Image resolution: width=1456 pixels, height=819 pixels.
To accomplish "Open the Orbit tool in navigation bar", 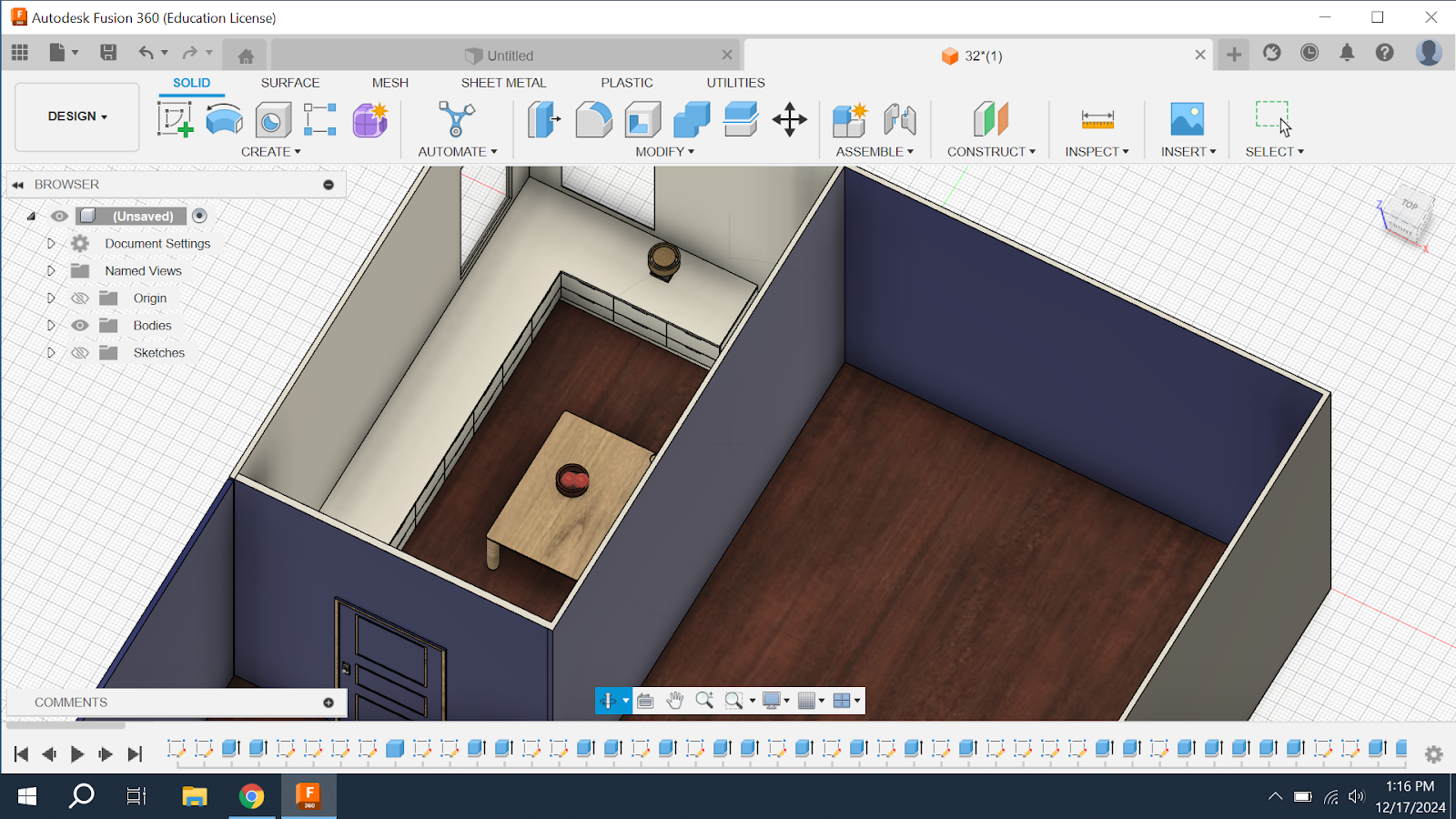I will (608, 700).
